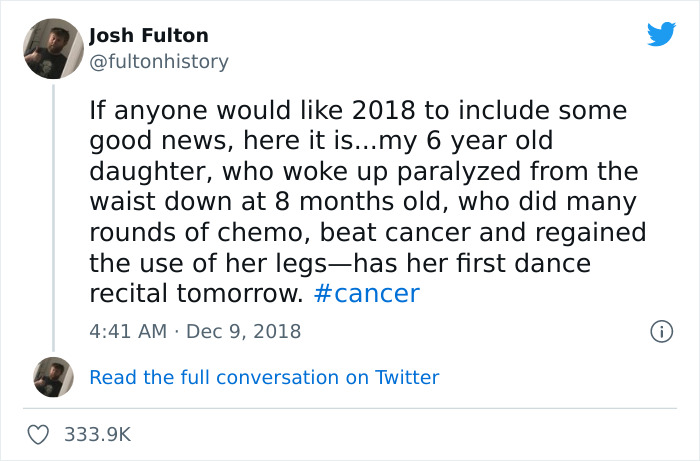Click "Read the full conversation on Twitter"
The height and width of the screenshot is (461, 700).
[264, 377]
